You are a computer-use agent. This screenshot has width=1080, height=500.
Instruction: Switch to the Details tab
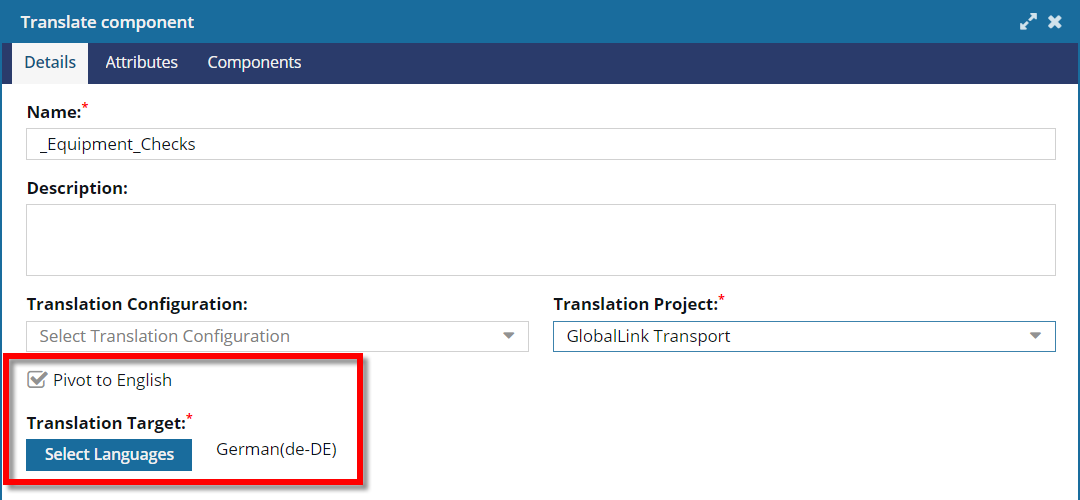click(x=50, y=63)
